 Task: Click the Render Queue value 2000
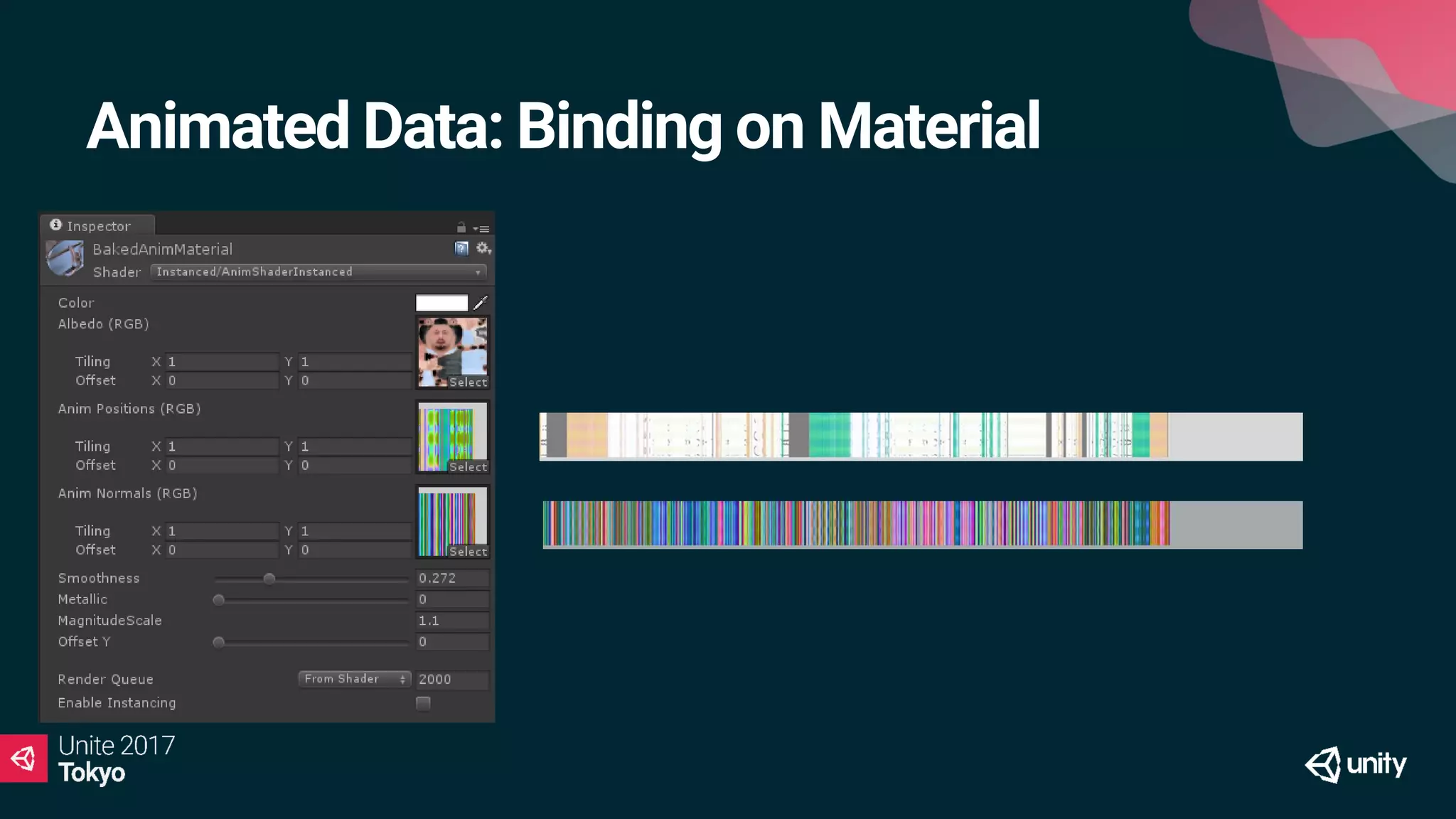(452, 679)
